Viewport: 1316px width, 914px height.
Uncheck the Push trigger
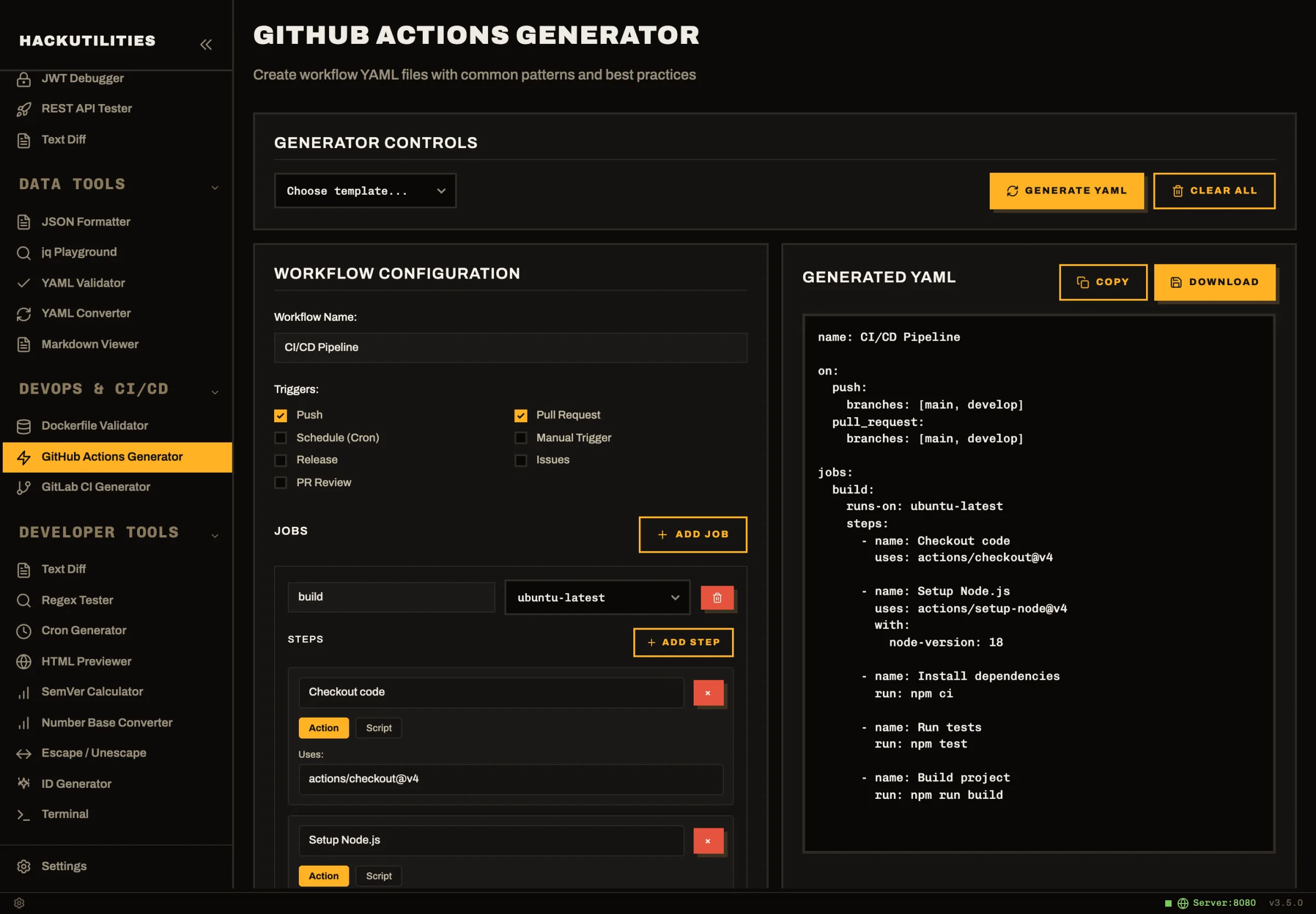(x=281, y=415)
